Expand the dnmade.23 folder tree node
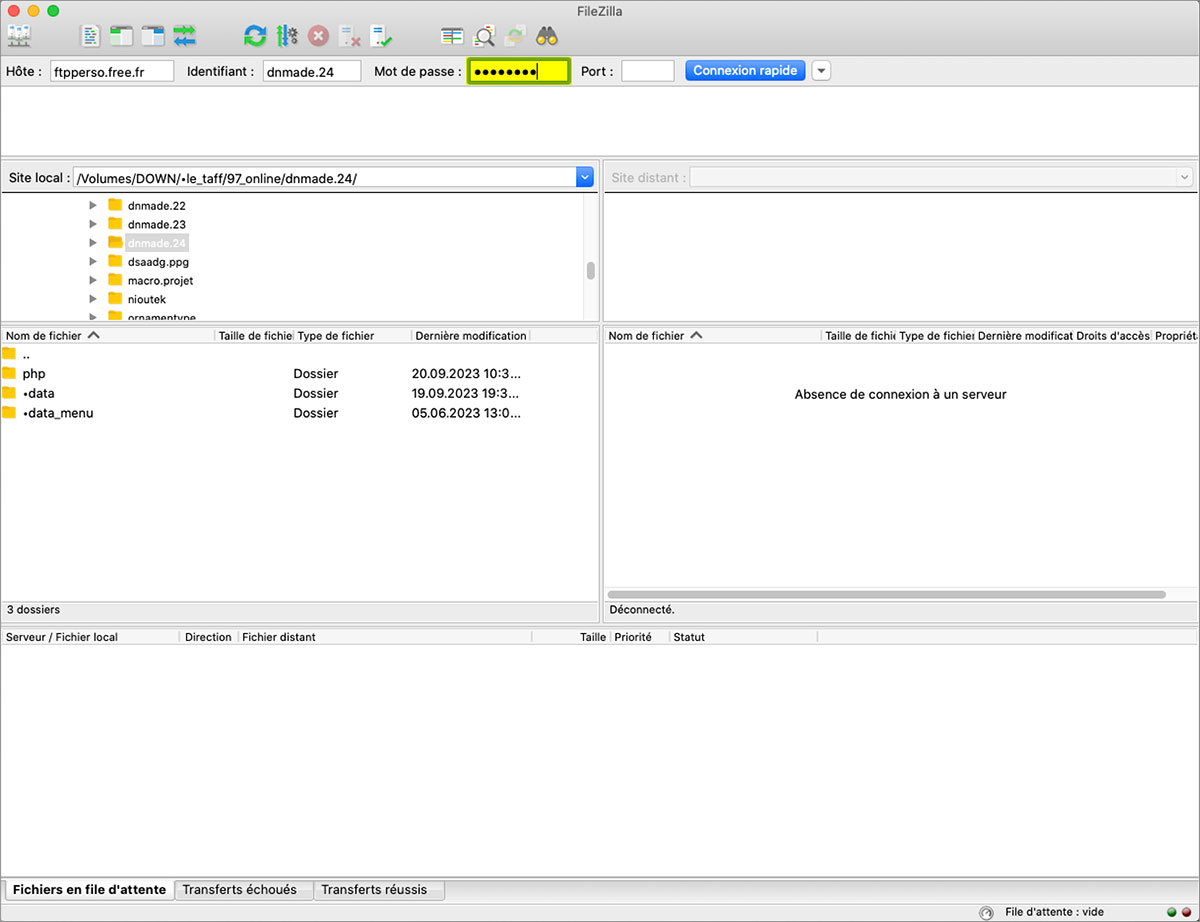The height and width of the screenshot is (922, 1200). [93, 224]
